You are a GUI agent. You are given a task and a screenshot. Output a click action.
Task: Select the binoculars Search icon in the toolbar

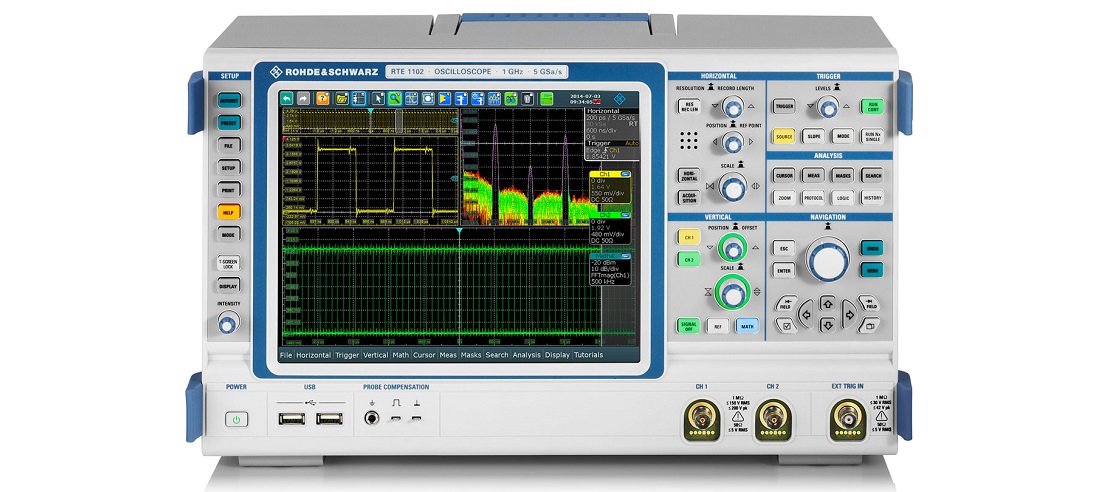511,98
